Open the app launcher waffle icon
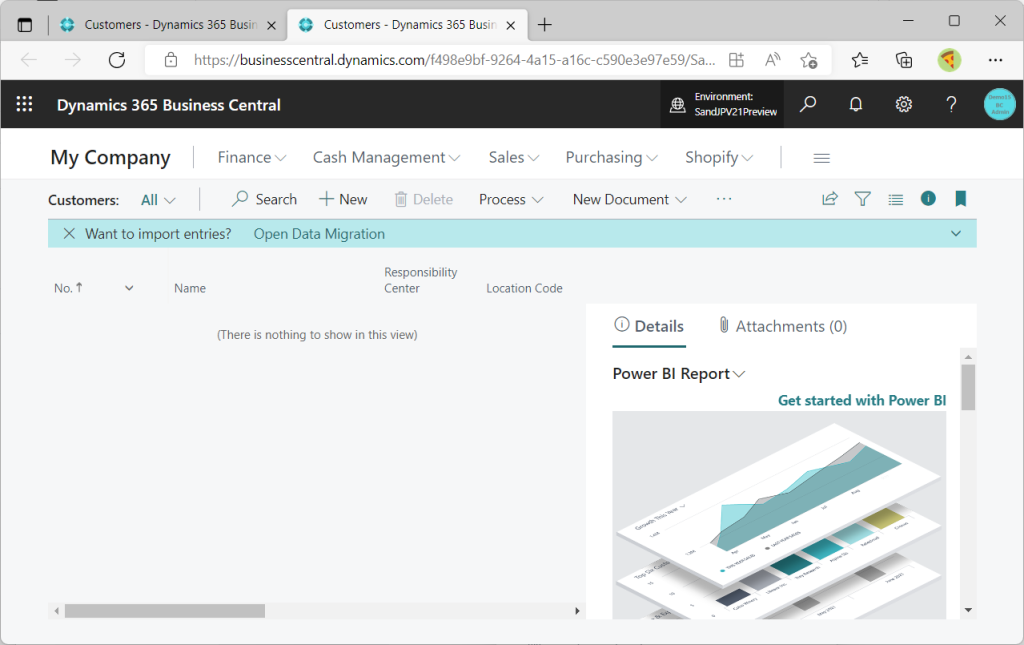 pyautogui.click(x=24, y=104)
